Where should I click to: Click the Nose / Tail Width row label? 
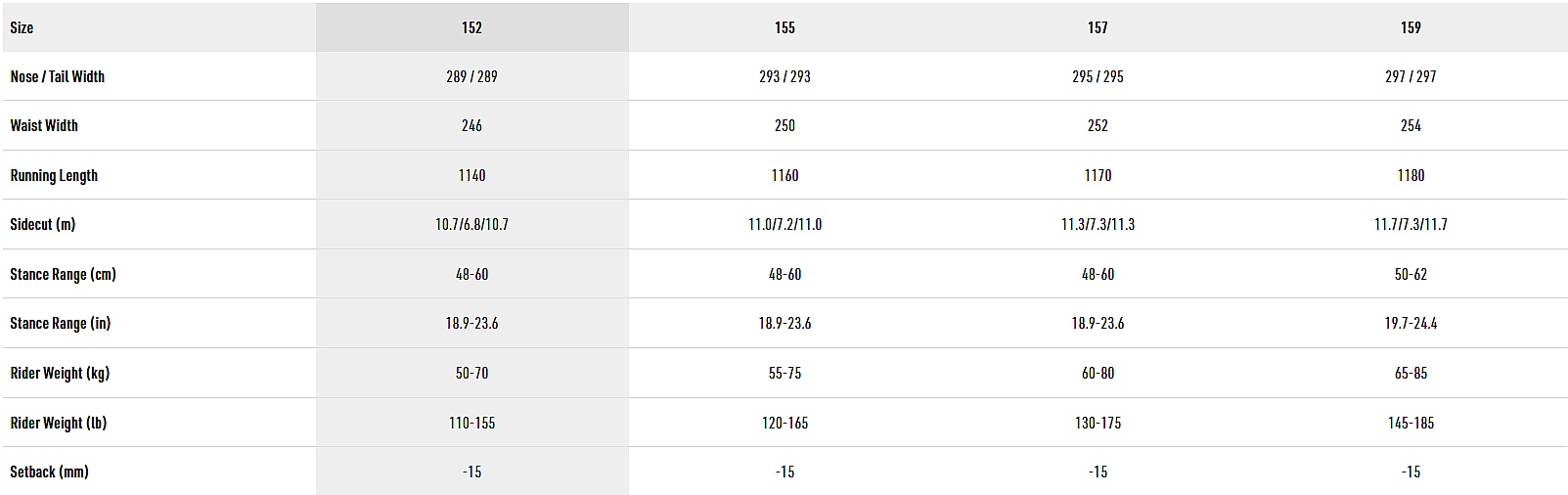coord(57,76)
